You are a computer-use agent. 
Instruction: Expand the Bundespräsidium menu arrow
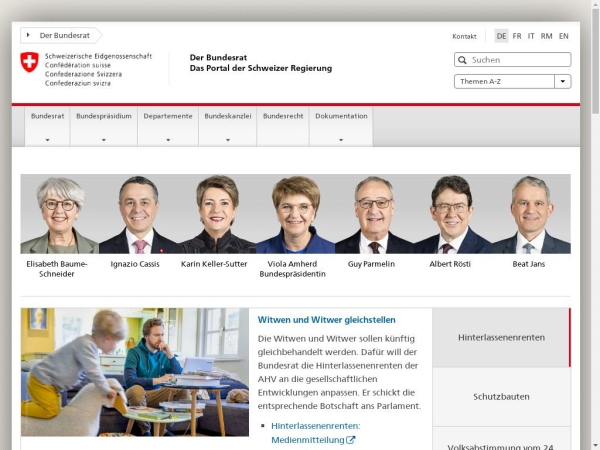click(x=104, y=140)
